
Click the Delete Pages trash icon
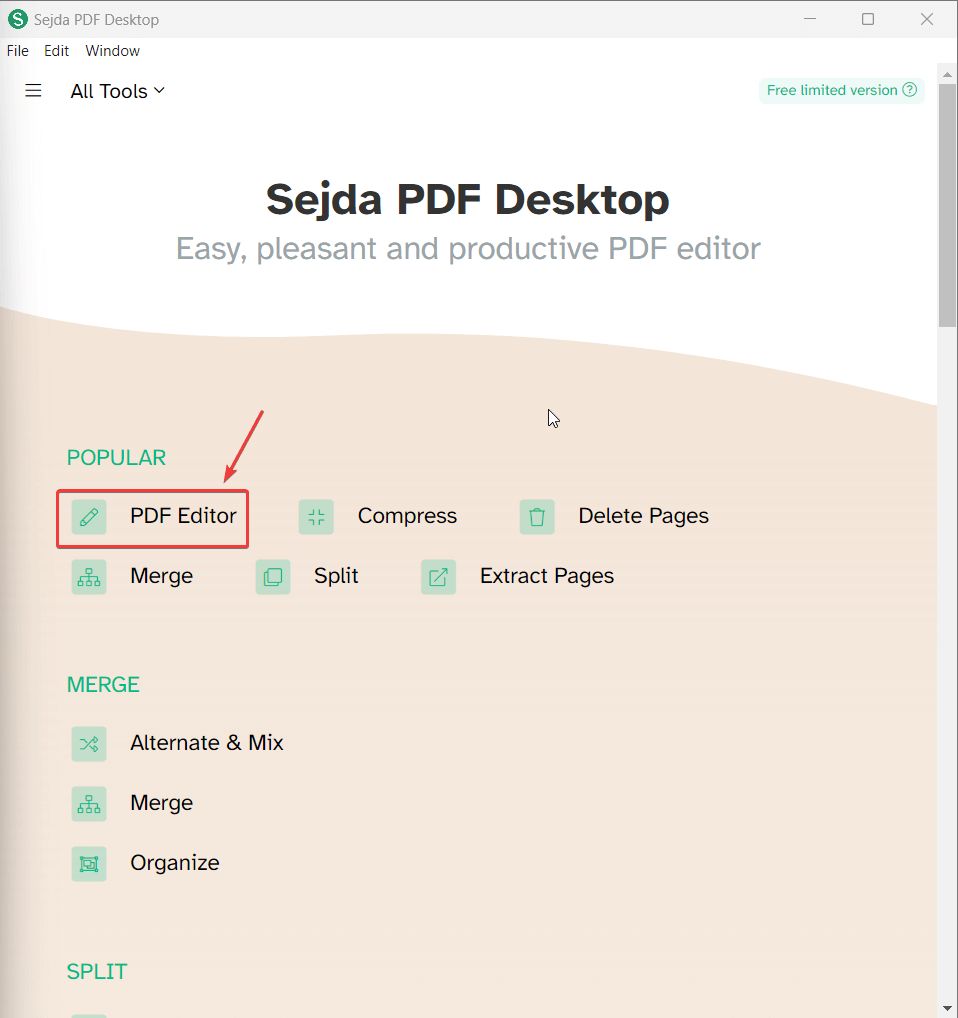click(537, 517)
